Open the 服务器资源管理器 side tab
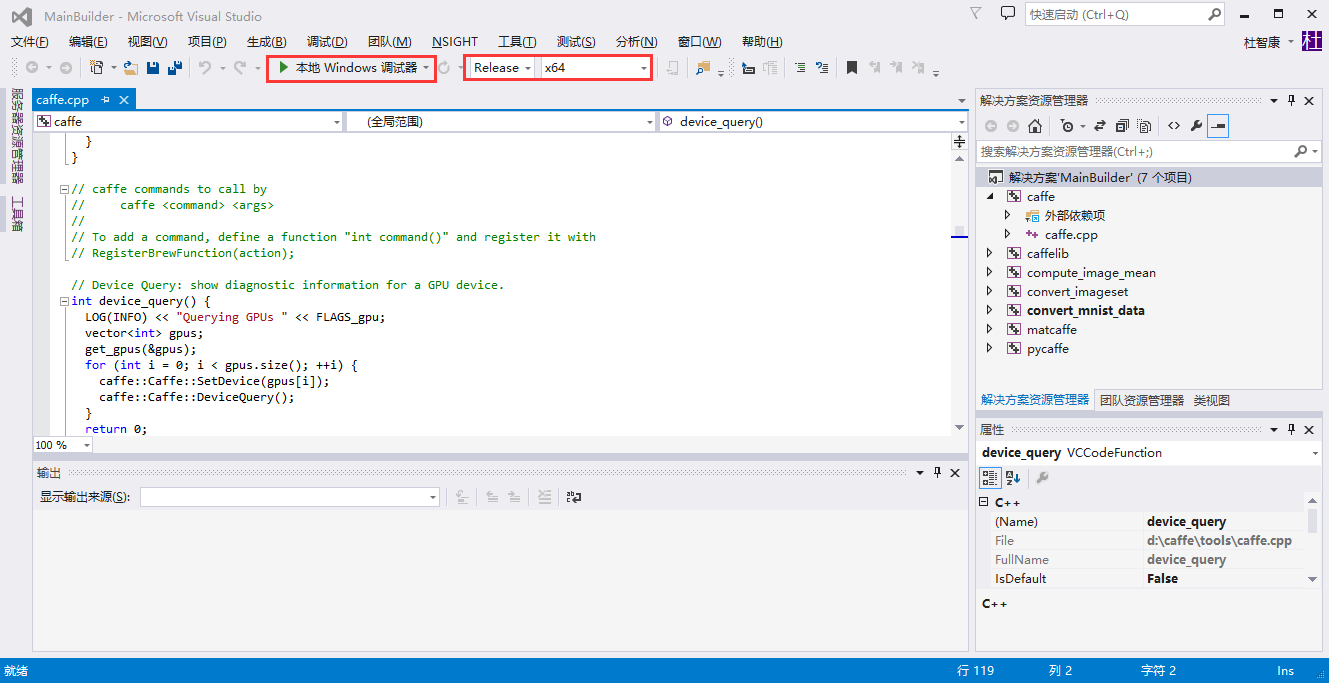The width and height of the screenshot is (1329, 683). pyautogui.click(x=17, y=136)
